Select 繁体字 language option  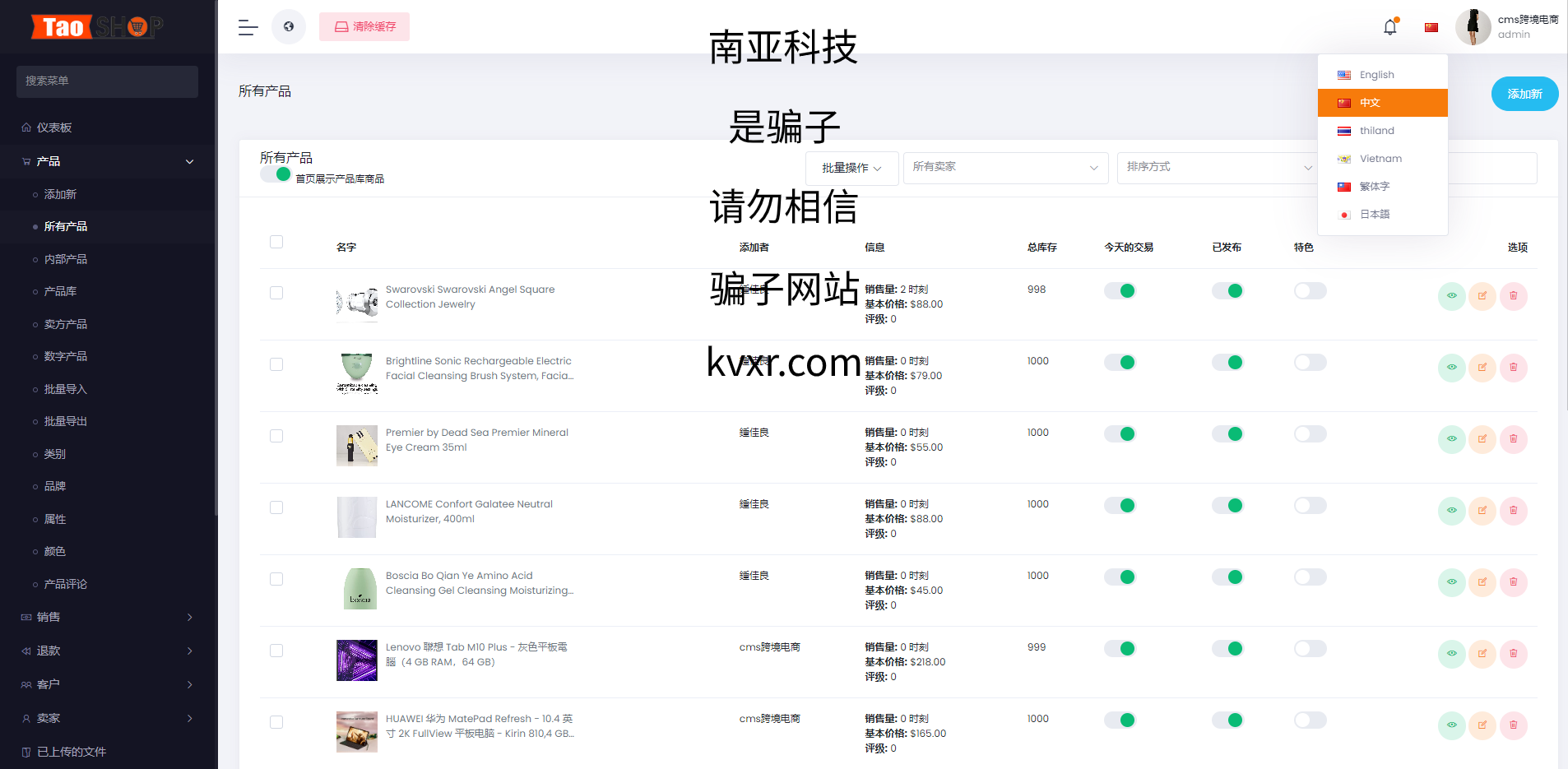(1382, 187)
